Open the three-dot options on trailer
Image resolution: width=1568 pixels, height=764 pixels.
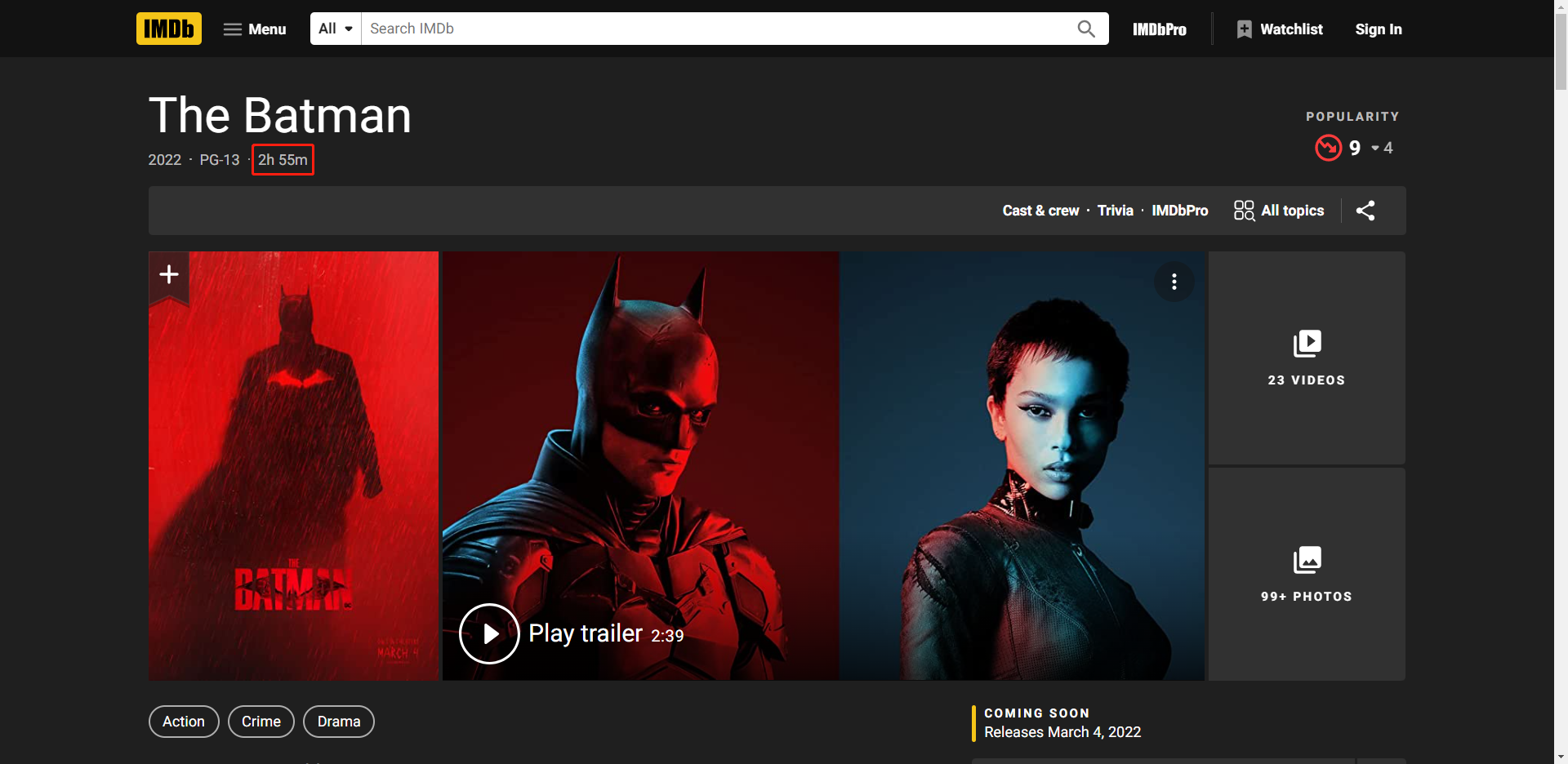point(1174,282)
